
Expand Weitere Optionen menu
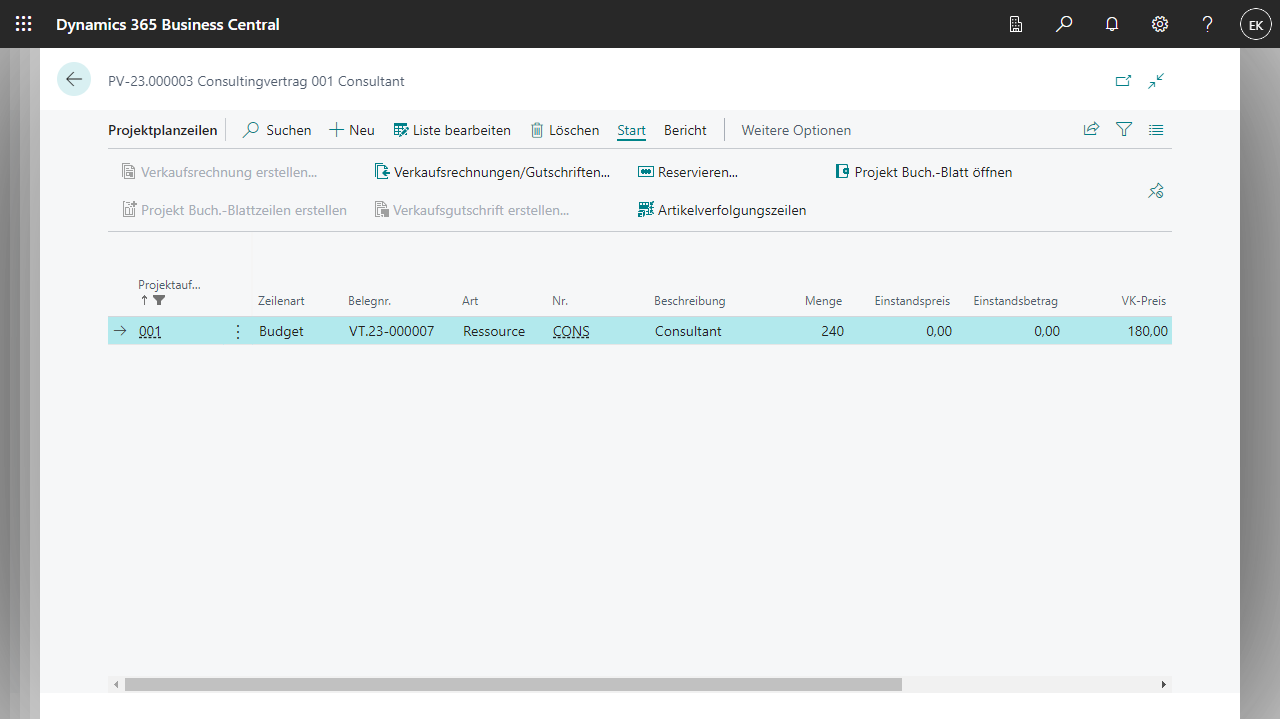point(796,130)
